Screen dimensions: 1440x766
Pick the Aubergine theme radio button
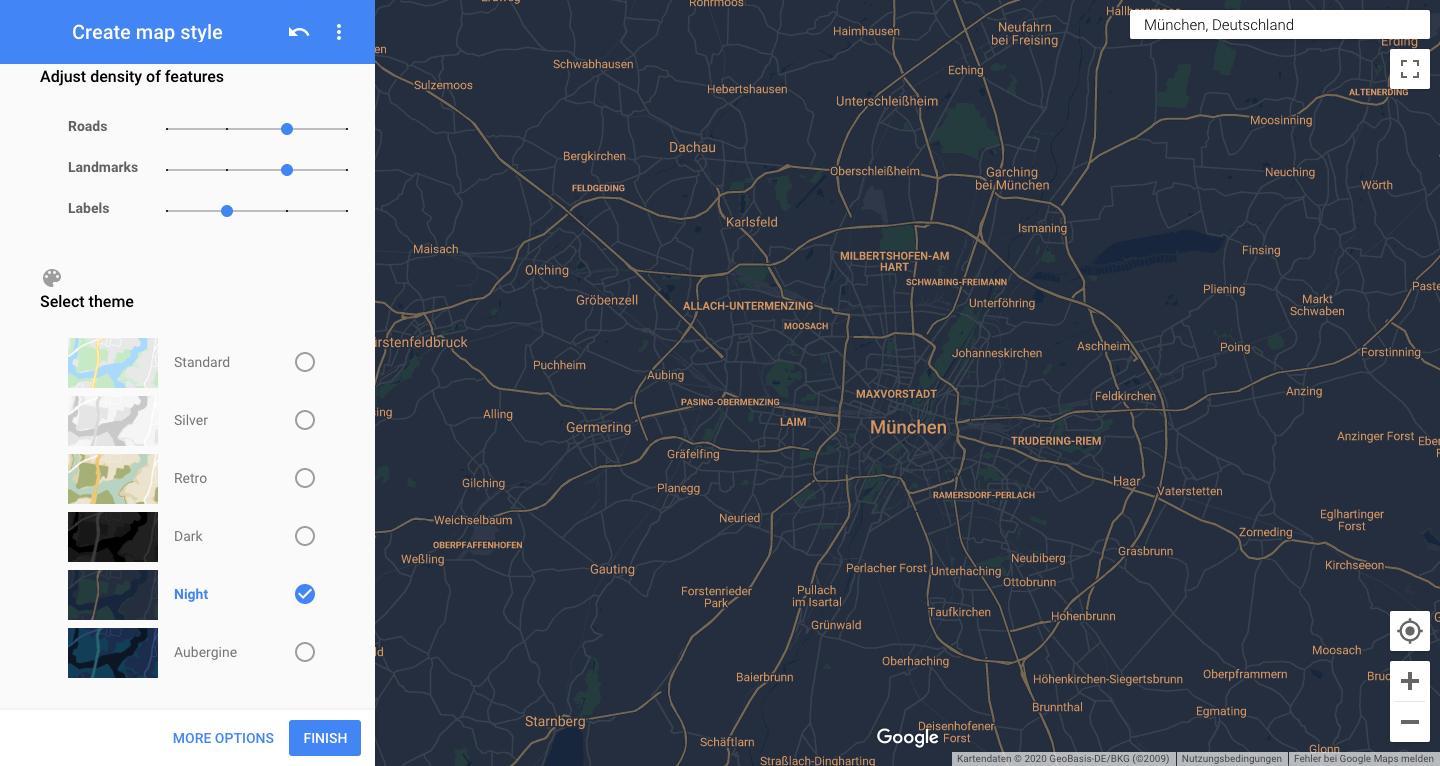click(x=305, y=652)
